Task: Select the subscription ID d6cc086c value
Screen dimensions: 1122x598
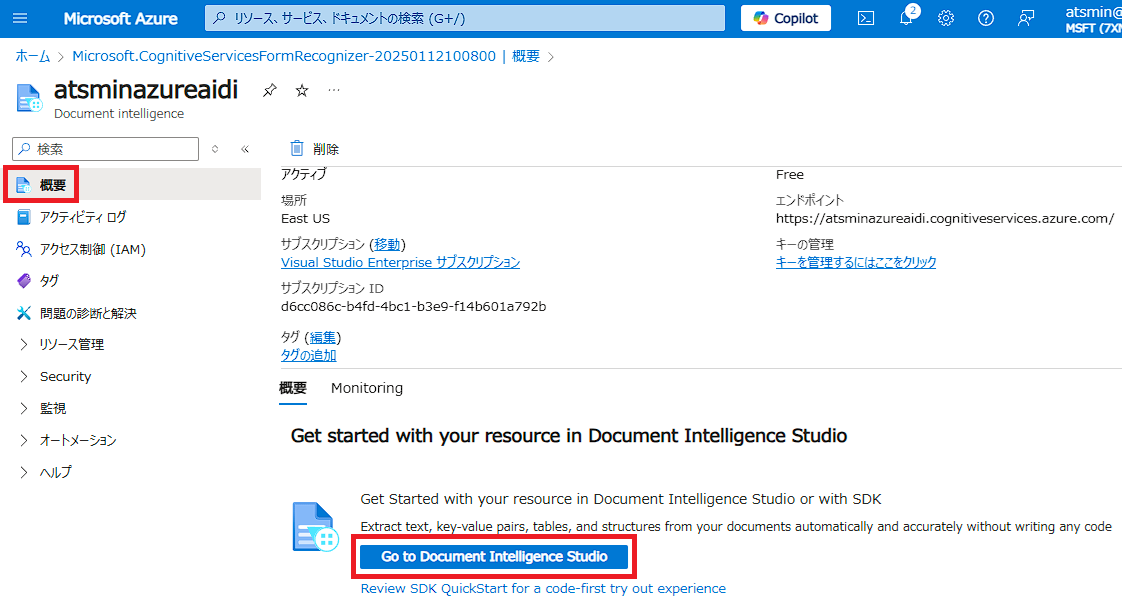Action: click(x=414, y=306)
